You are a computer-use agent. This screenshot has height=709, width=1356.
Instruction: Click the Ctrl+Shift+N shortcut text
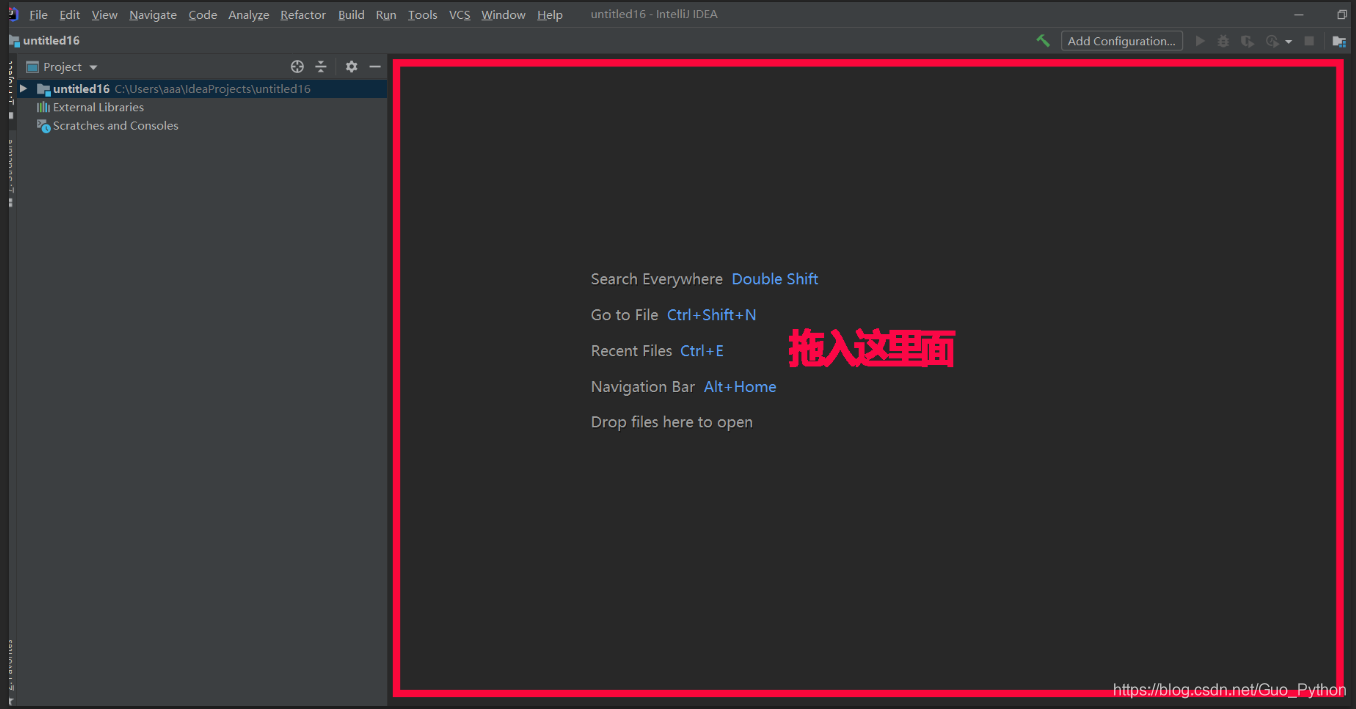click(712, 315)
